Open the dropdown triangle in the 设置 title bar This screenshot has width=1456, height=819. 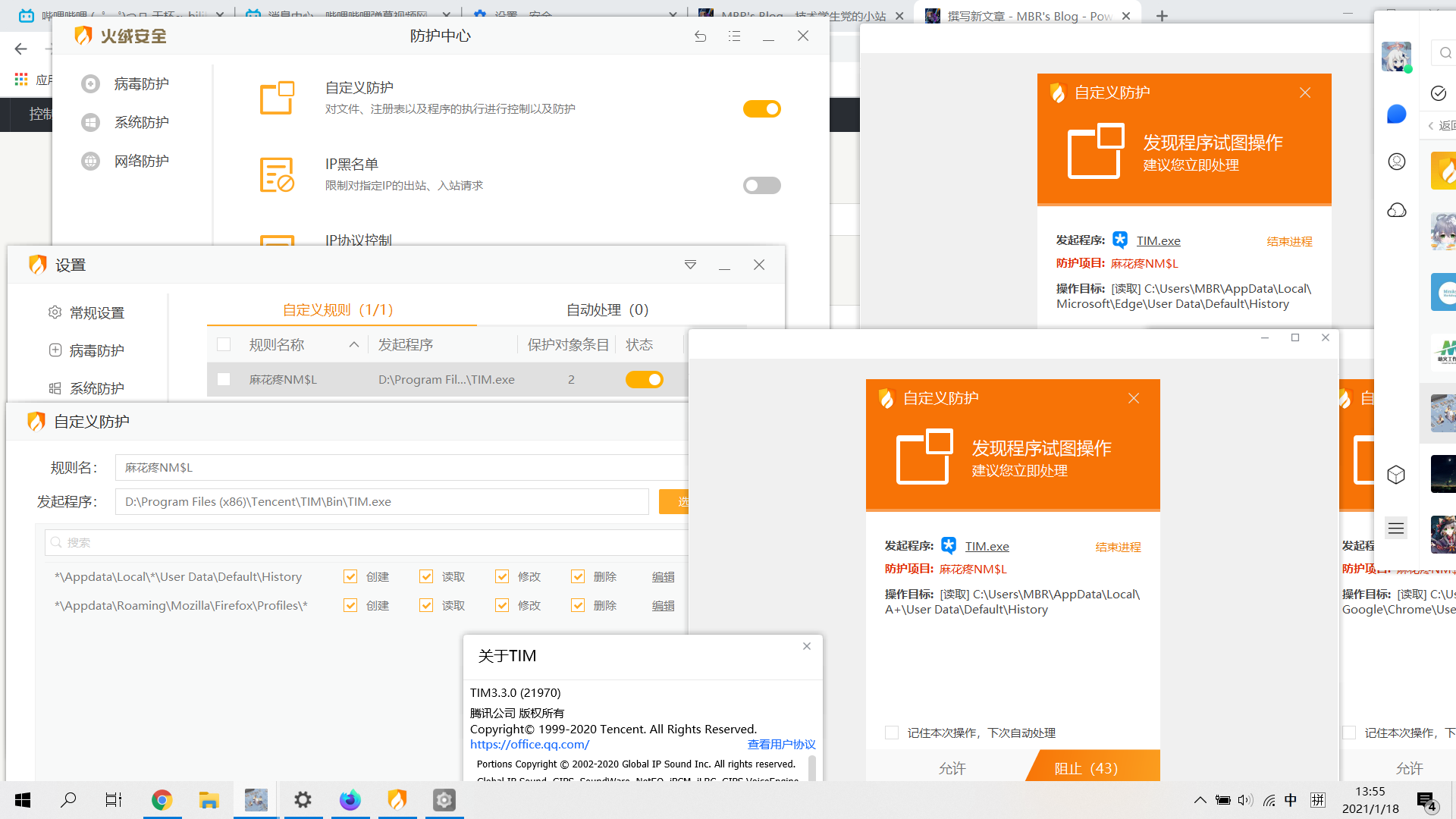point(690,265)
